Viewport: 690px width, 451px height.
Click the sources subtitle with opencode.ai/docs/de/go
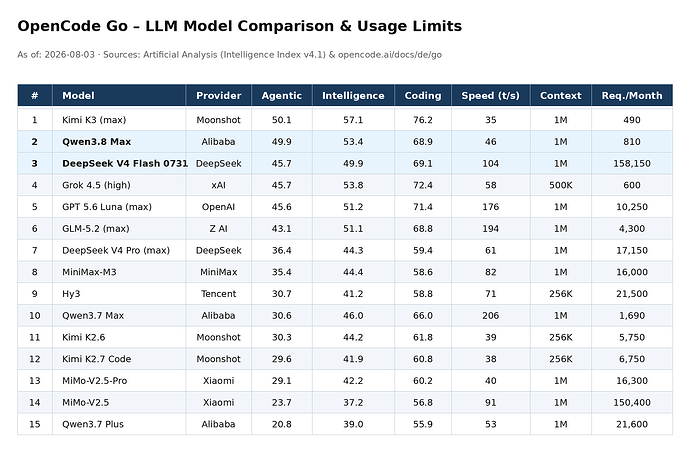[229, 55]
